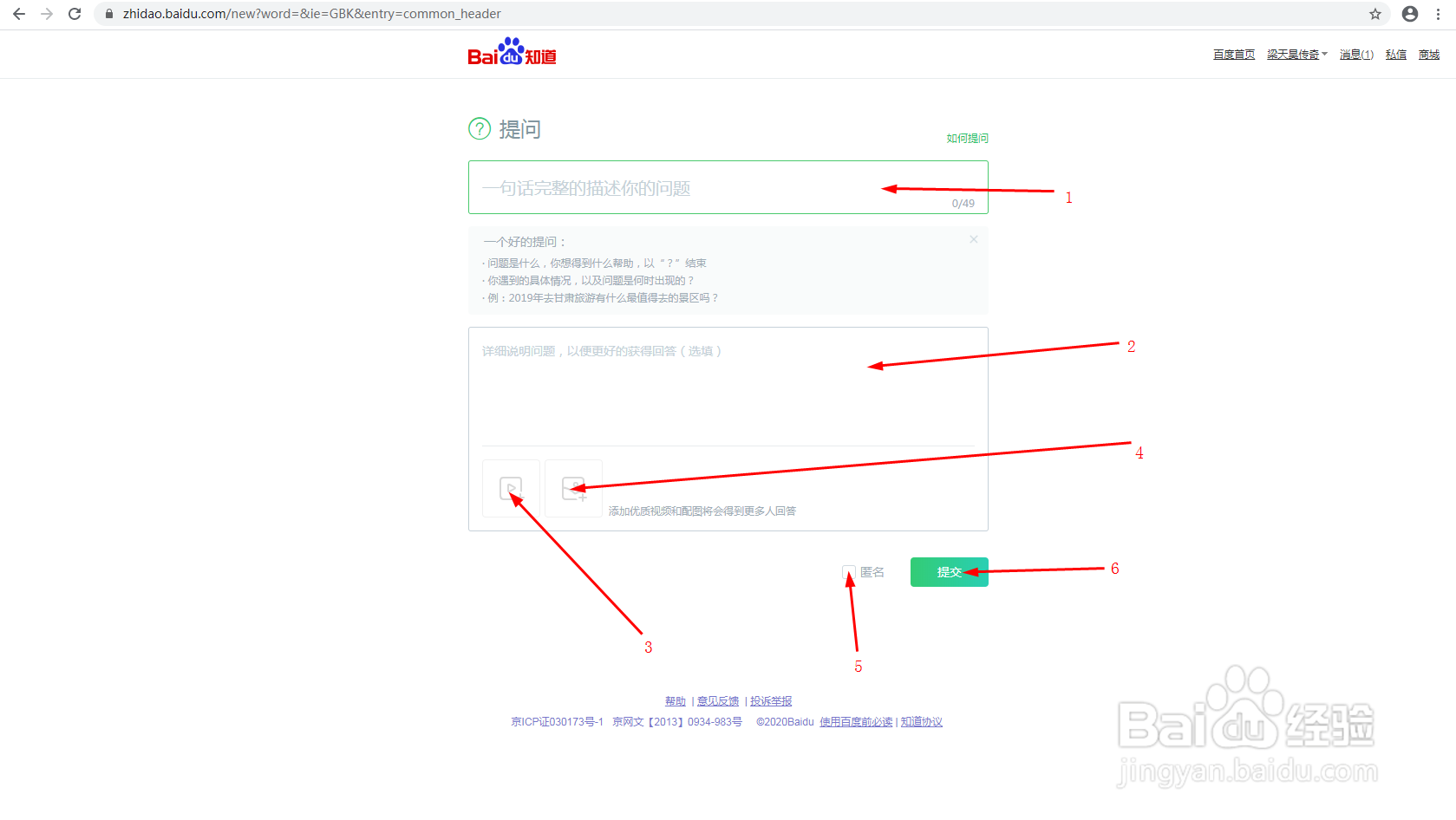This screenshot has height=820, width=1456.
Task: Click the browser address bar URL
Action: [312, 14]
